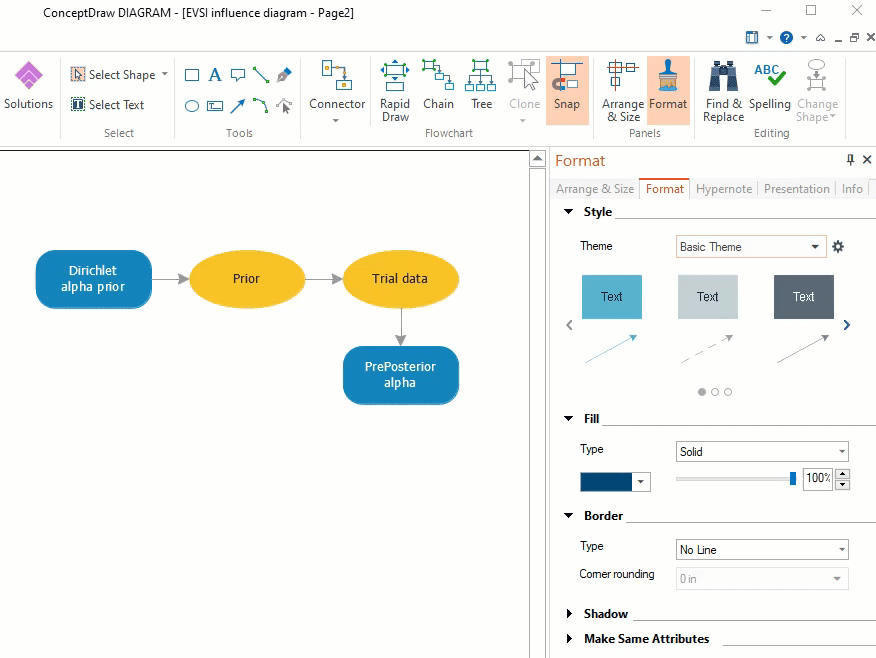Open the Basic Theme dropdown
The height and width of the screenshot is (658, 876).
751,247
